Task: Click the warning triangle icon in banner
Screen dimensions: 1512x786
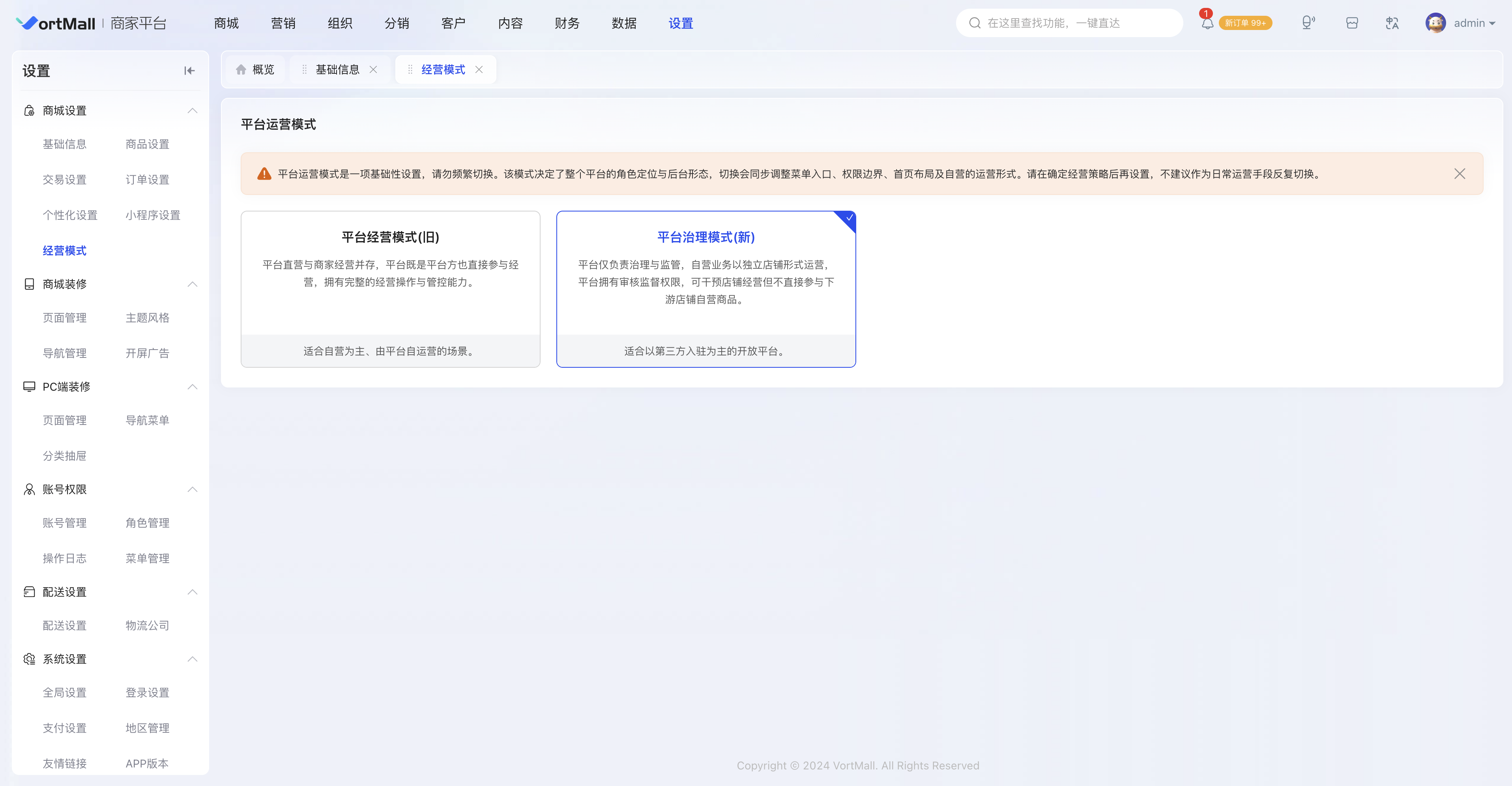Action: (x=264, y=174)
